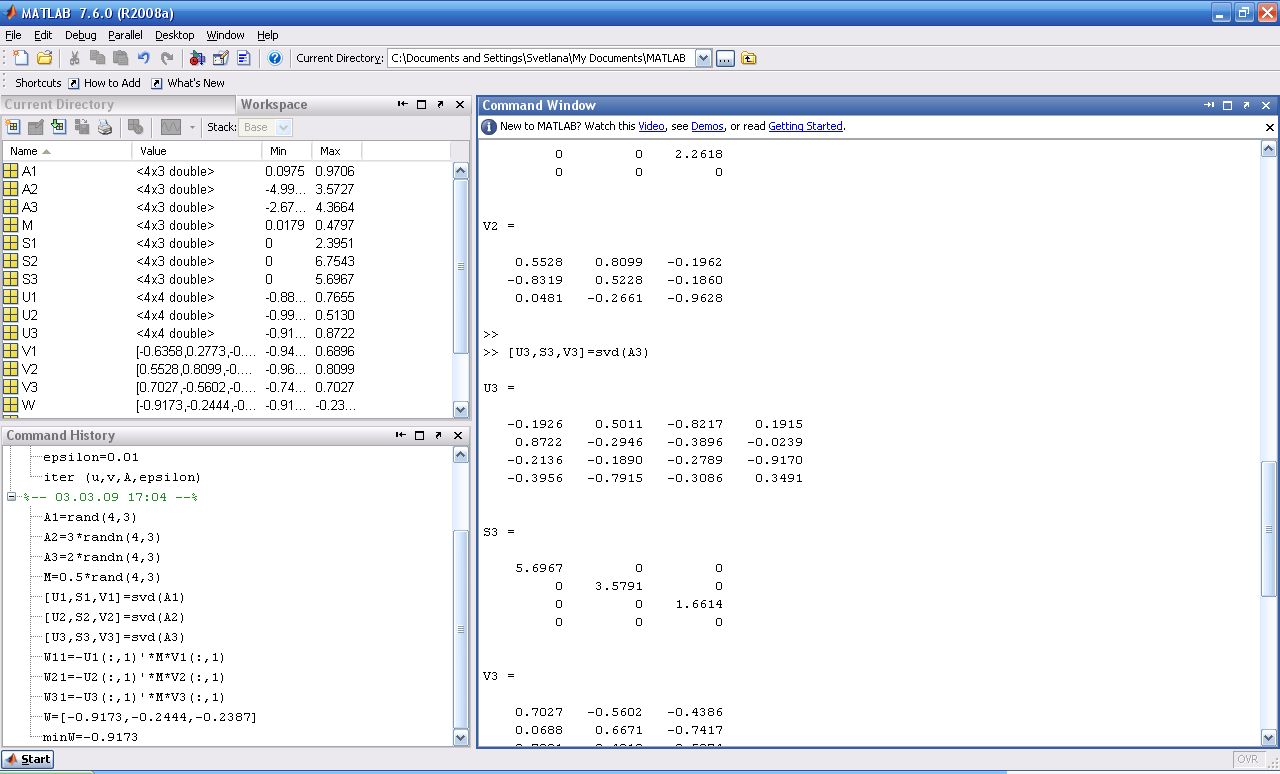Select variable V2 in the Workspace
1280x774 pixels.
coord(228,369)
